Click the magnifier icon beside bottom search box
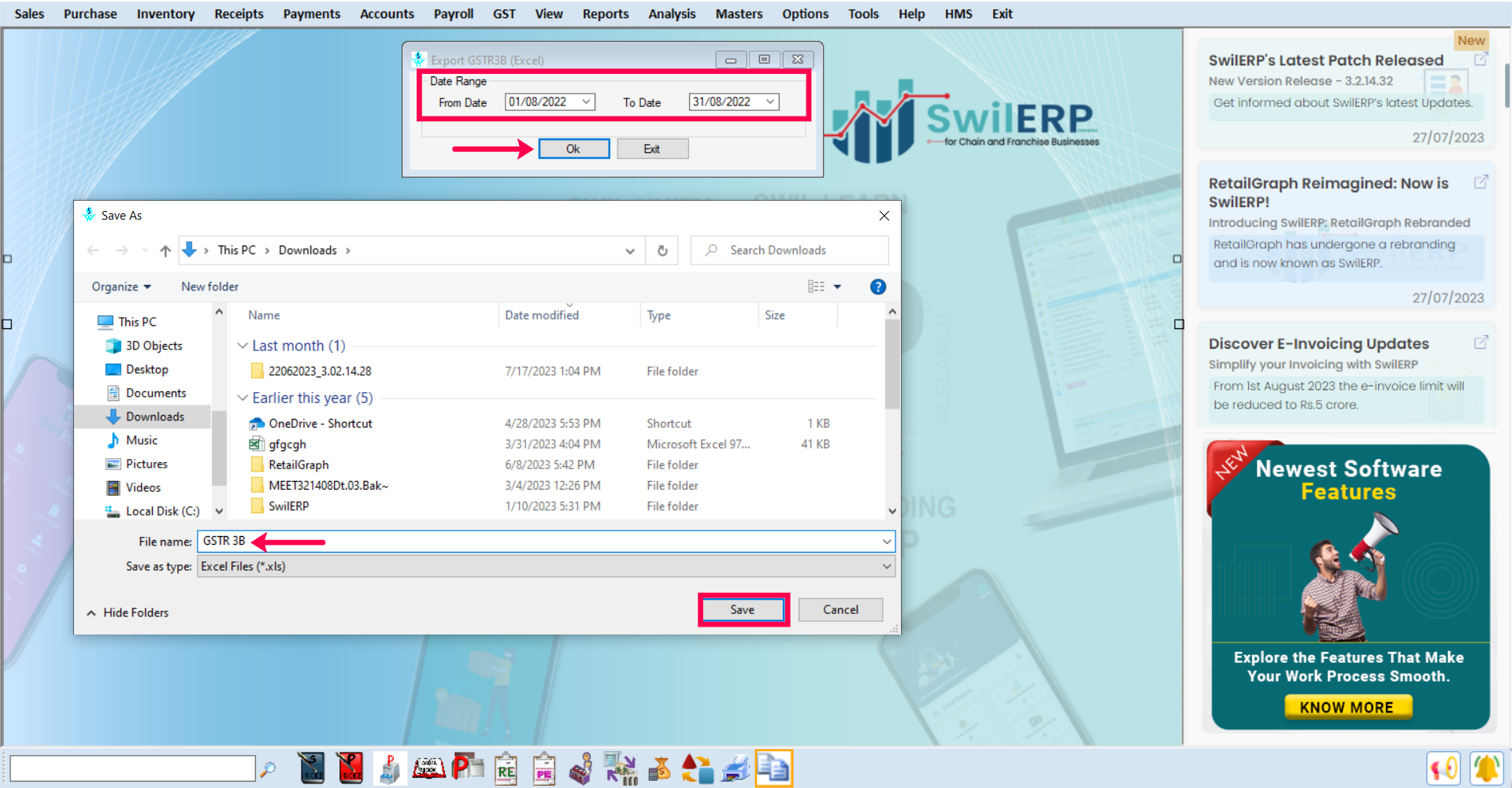This screenshot has height=788, width=1512. coord(268,769)
